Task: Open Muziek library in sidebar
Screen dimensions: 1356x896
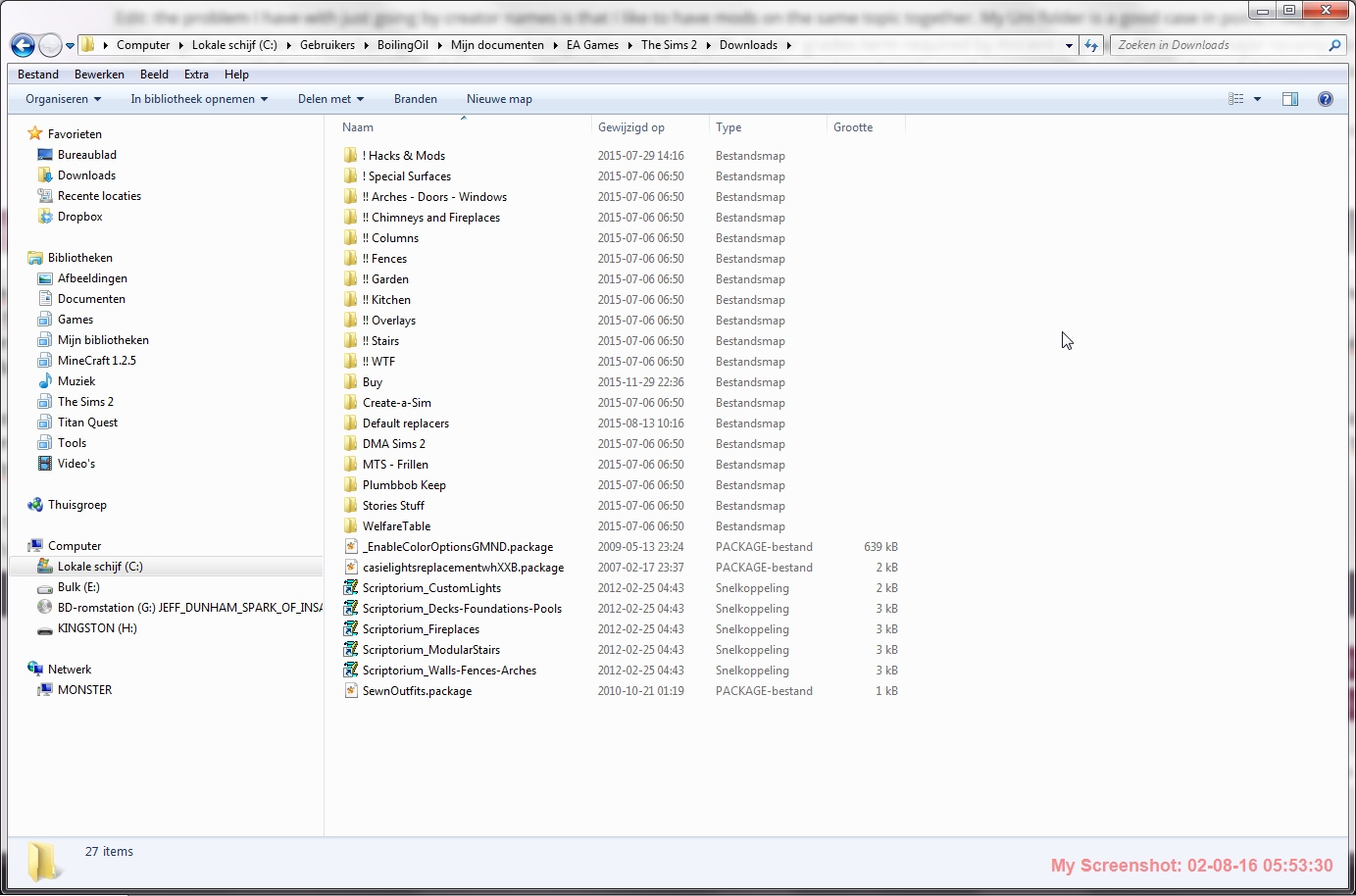Action: [x=76, y=381]
